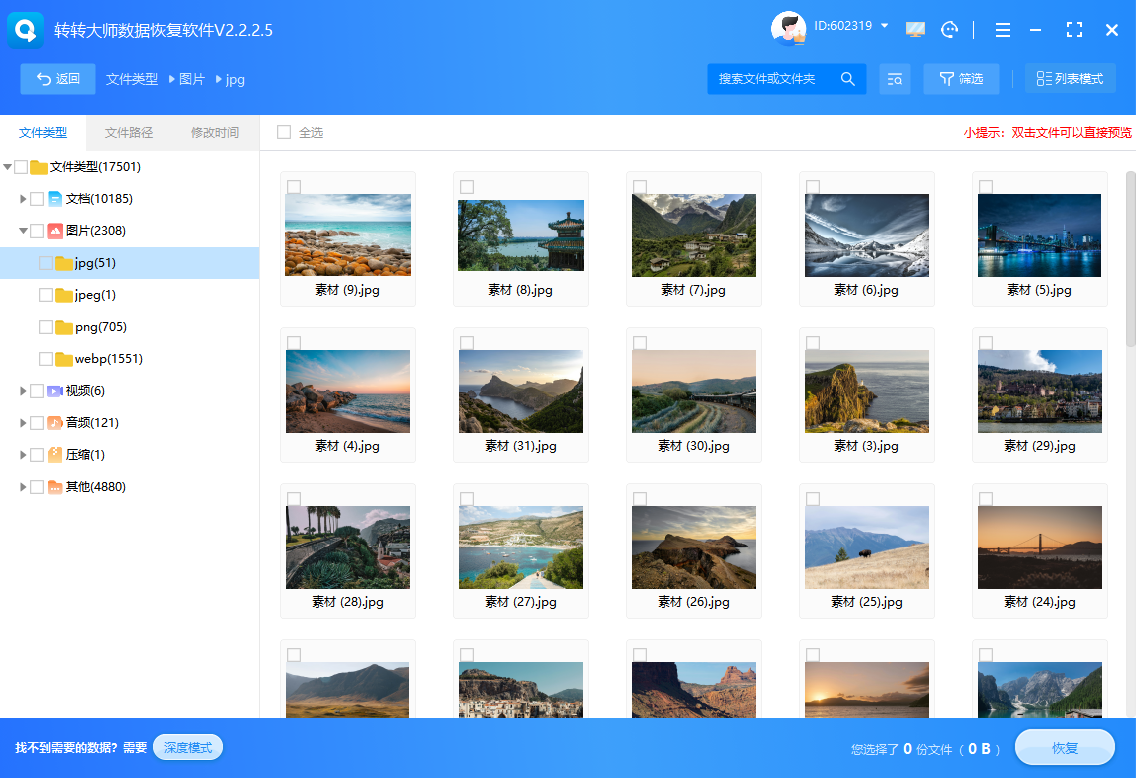Image resolution: width=1136 pixels, height=778 pixels.
Task: Click the user avatar picture
Action: pos(788,29)
